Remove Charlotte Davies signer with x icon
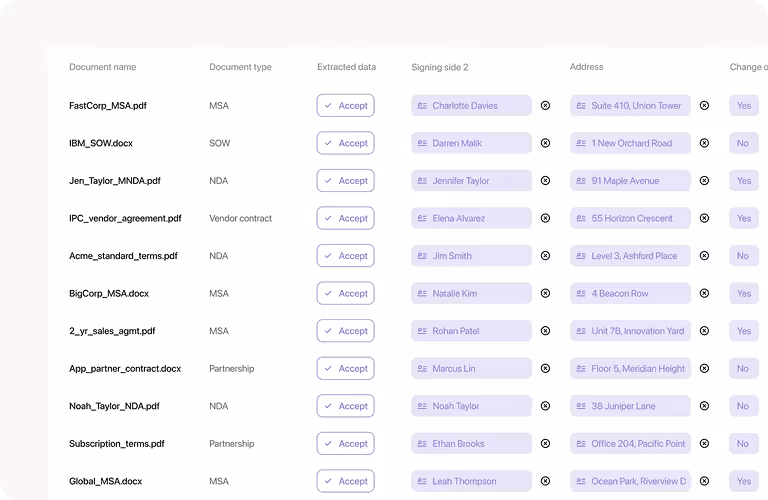 tap(545, 105)
